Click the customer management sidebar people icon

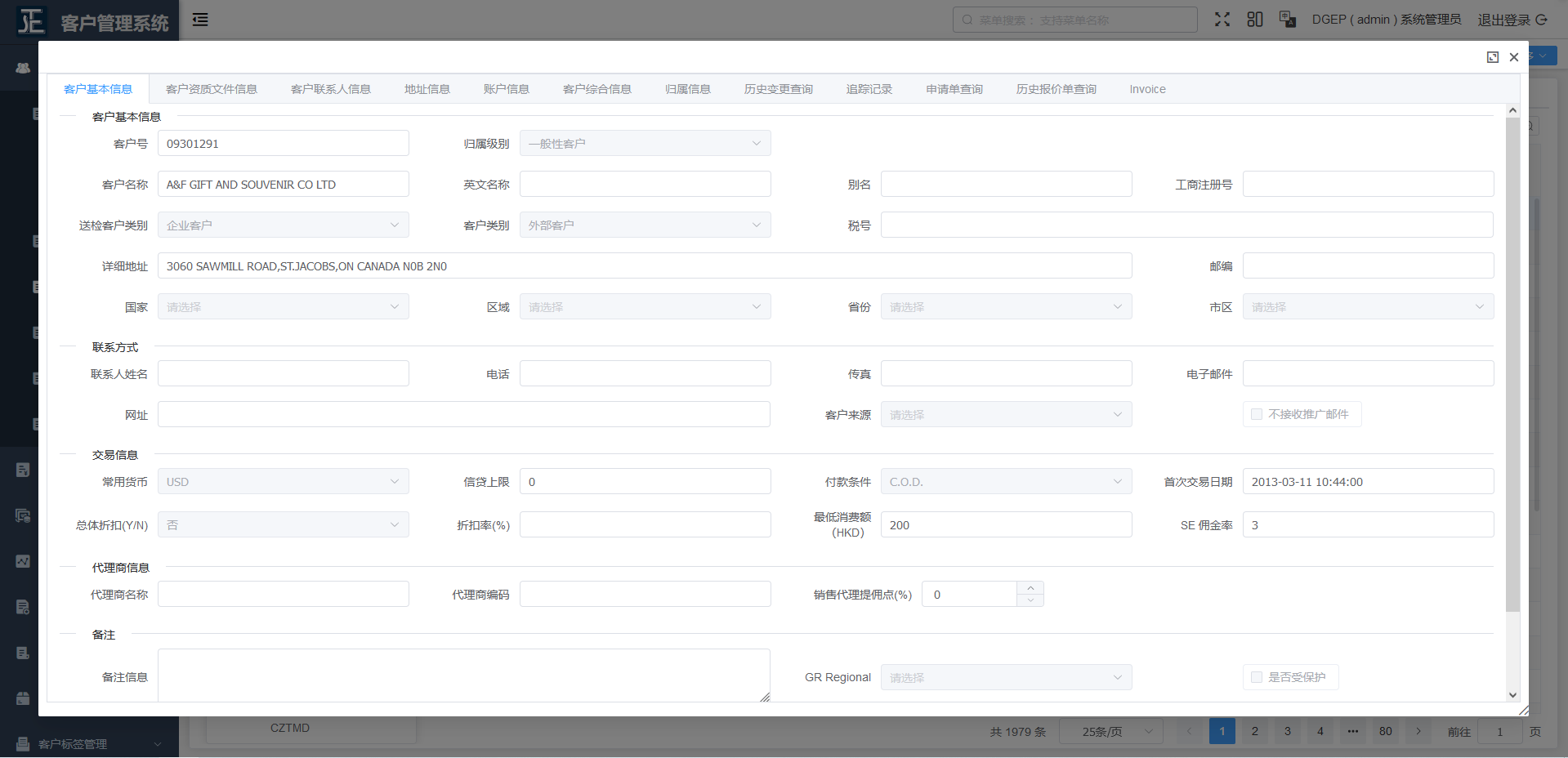pyautogui.click(x=23, y=68)
